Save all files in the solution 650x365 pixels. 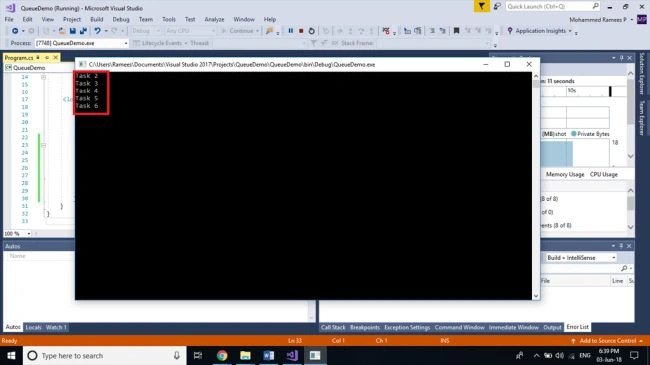[83, 31]
